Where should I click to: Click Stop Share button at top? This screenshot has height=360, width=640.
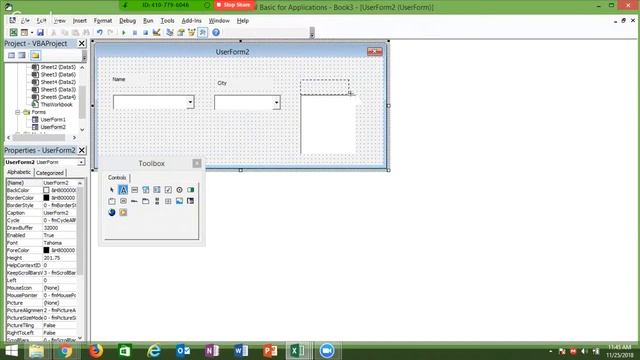tap(234, 5)
